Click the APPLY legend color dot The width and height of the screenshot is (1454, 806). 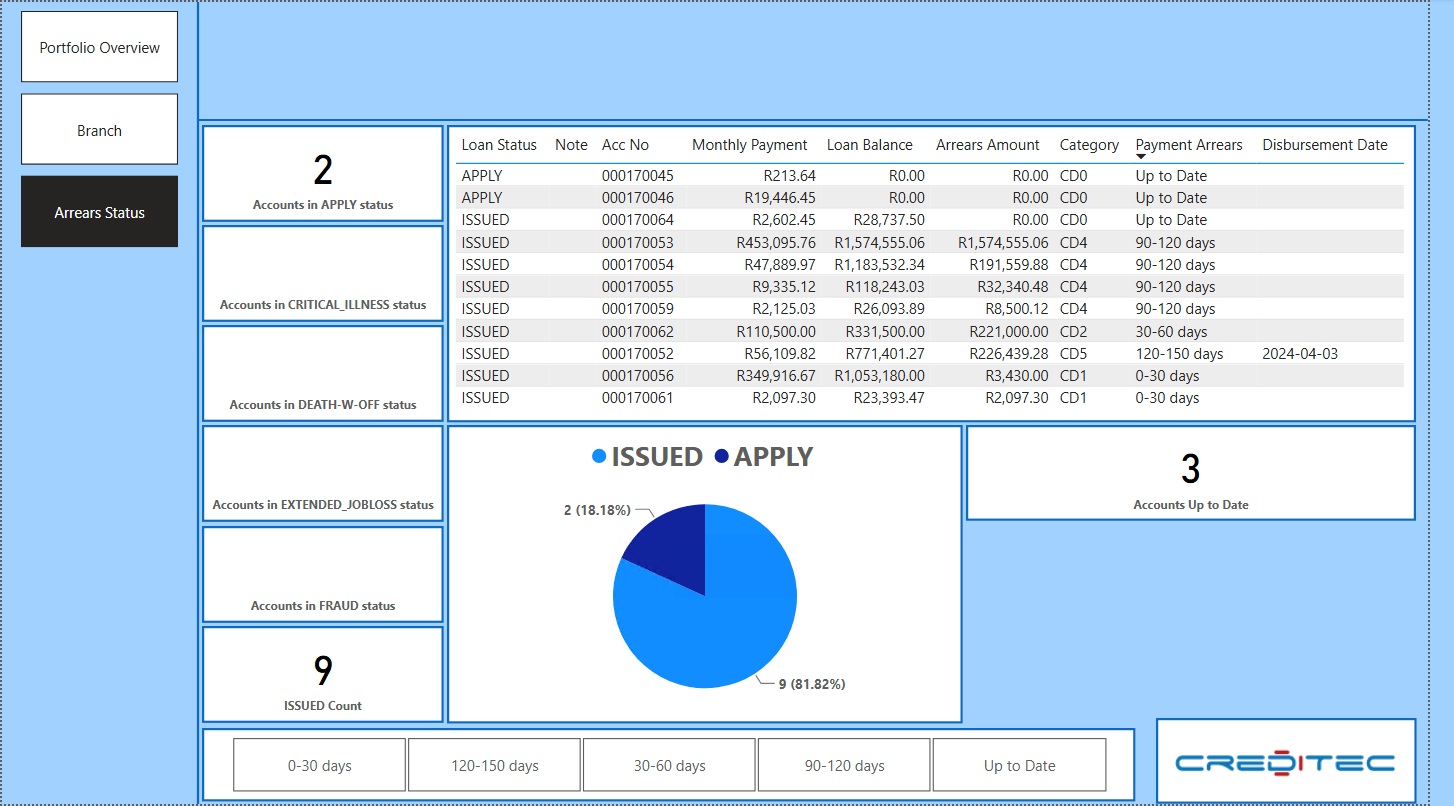point(721,456)
